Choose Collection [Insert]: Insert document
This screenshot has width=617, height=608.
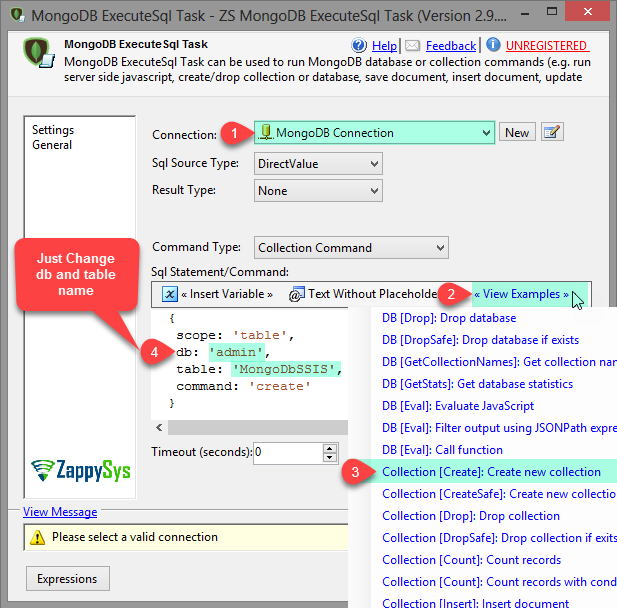tap(475, 603)
